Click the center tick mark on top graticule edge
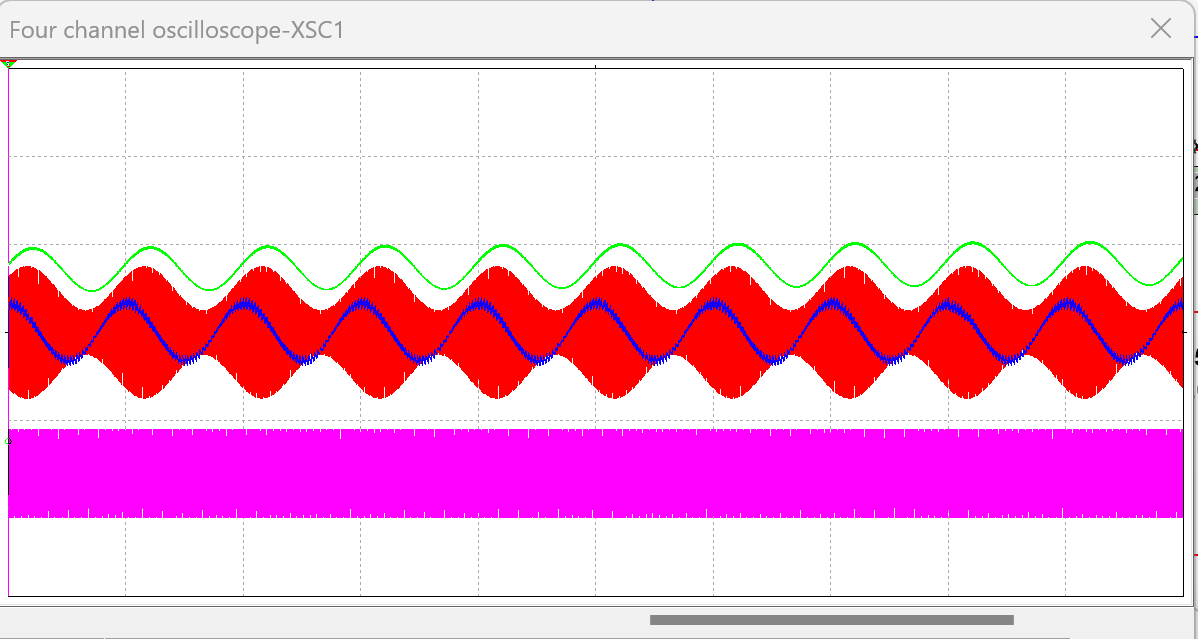The width and height of the screenshot is (1198, 639). [597, 69]
